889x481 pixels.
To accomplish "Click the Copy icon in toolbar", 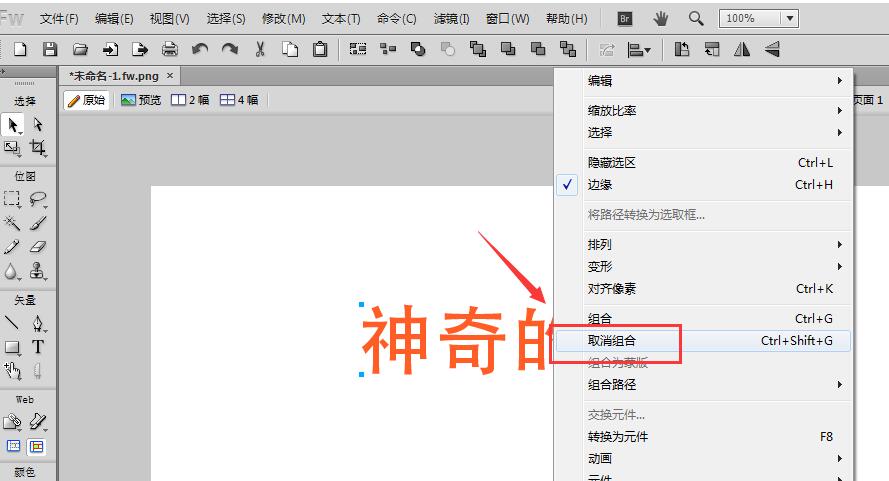I will click(x=290, y=49).
